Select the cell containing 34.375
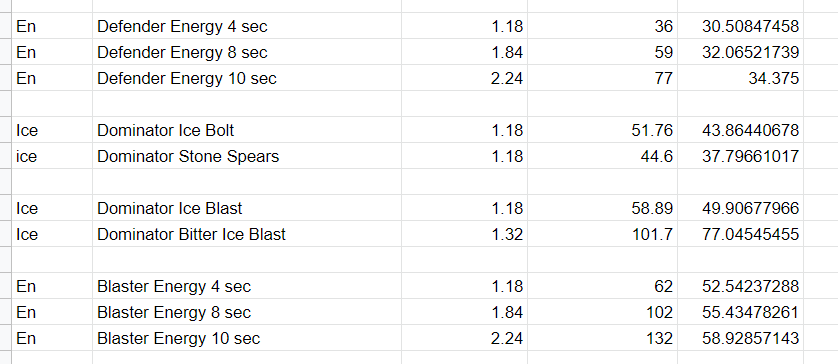The width and height of the screenshot is (838, 364). (741, 78)
